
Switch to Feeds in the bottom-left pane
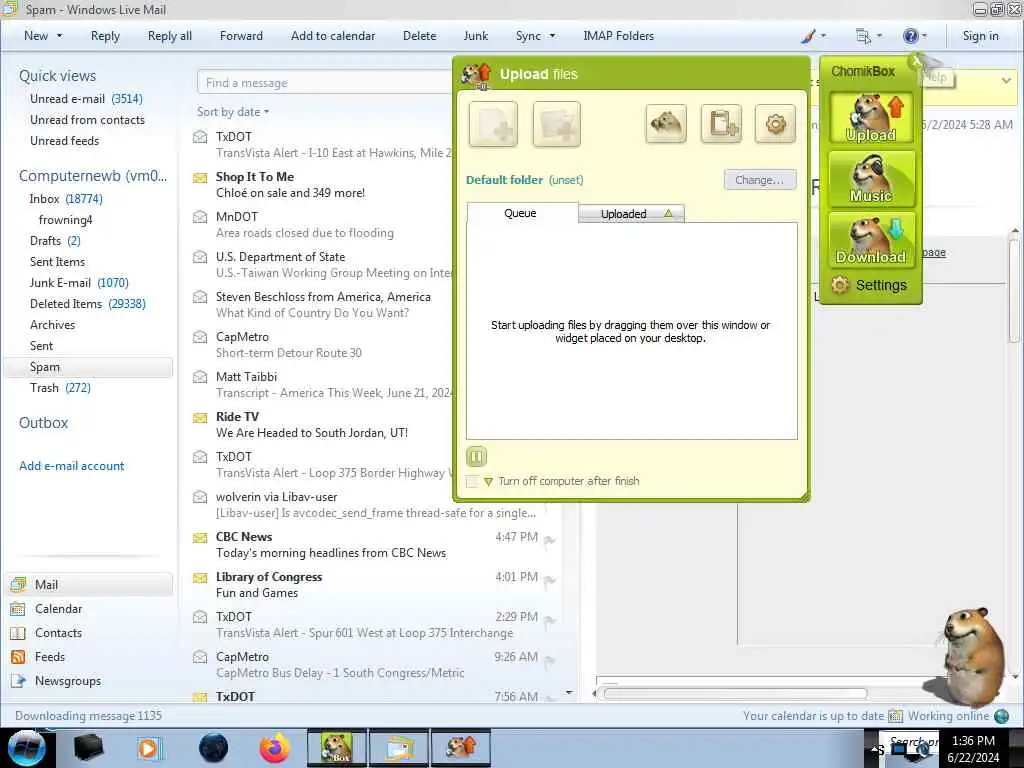coord(49,657)
